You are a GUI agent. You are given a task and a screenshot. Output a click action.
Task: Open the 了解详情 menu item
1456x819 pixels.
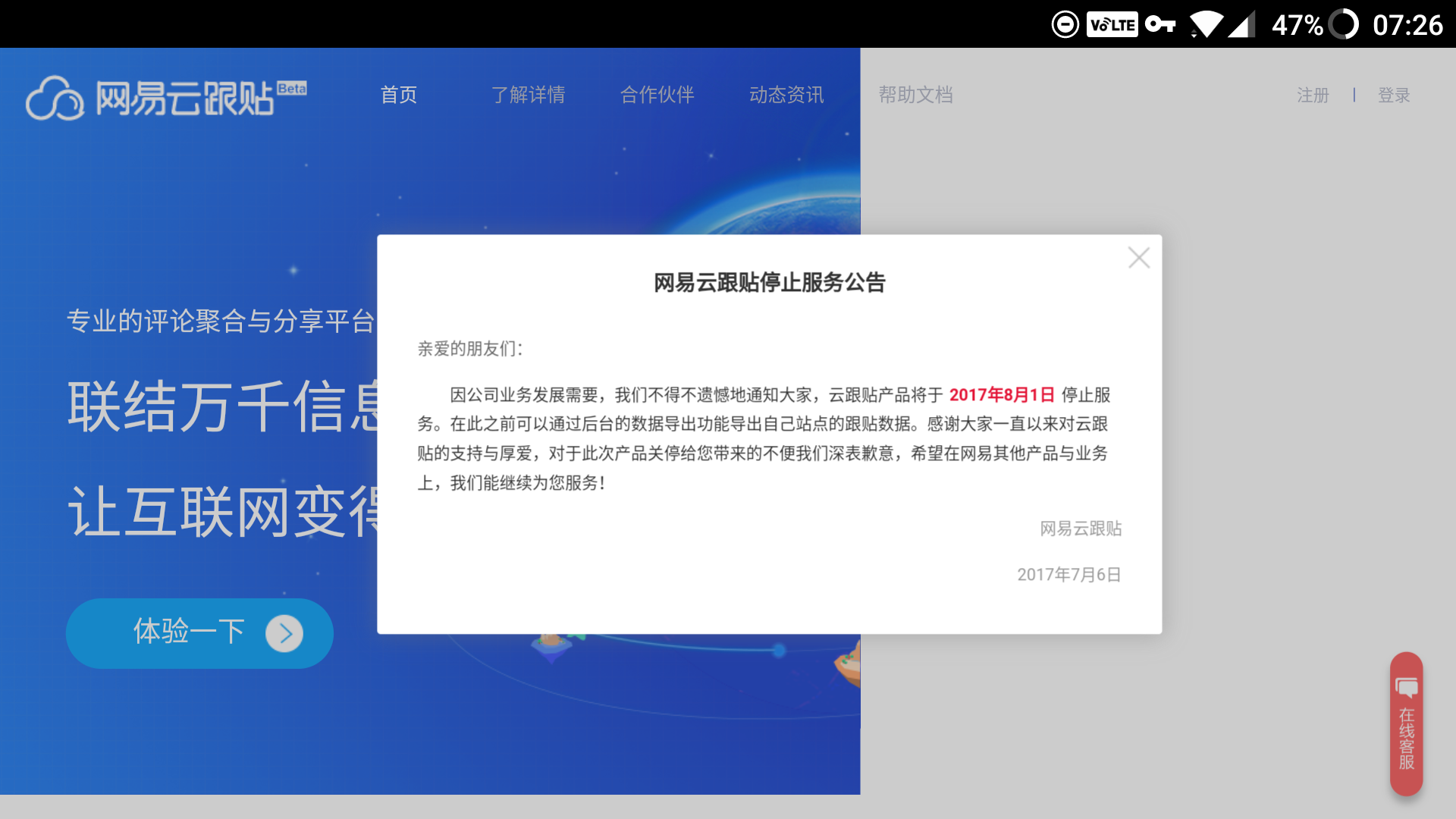[x=529, y=94]
